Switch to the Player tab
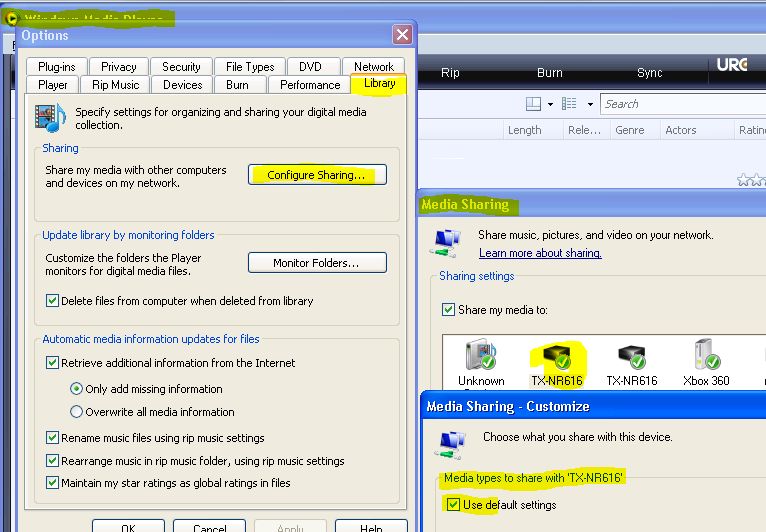The image size is (766, 532). coord(52,85)
